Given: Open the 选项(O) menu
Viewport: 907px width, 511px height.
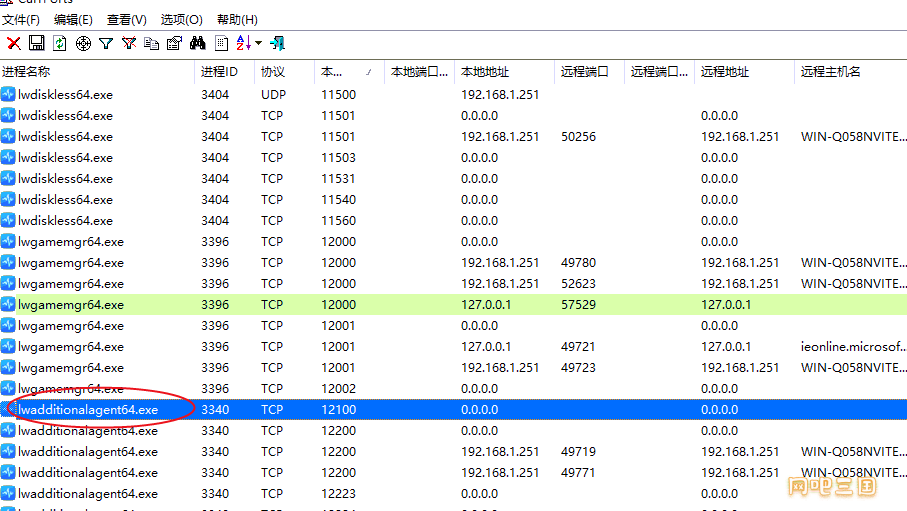Looking at the screenshot, I should [182, 20].
